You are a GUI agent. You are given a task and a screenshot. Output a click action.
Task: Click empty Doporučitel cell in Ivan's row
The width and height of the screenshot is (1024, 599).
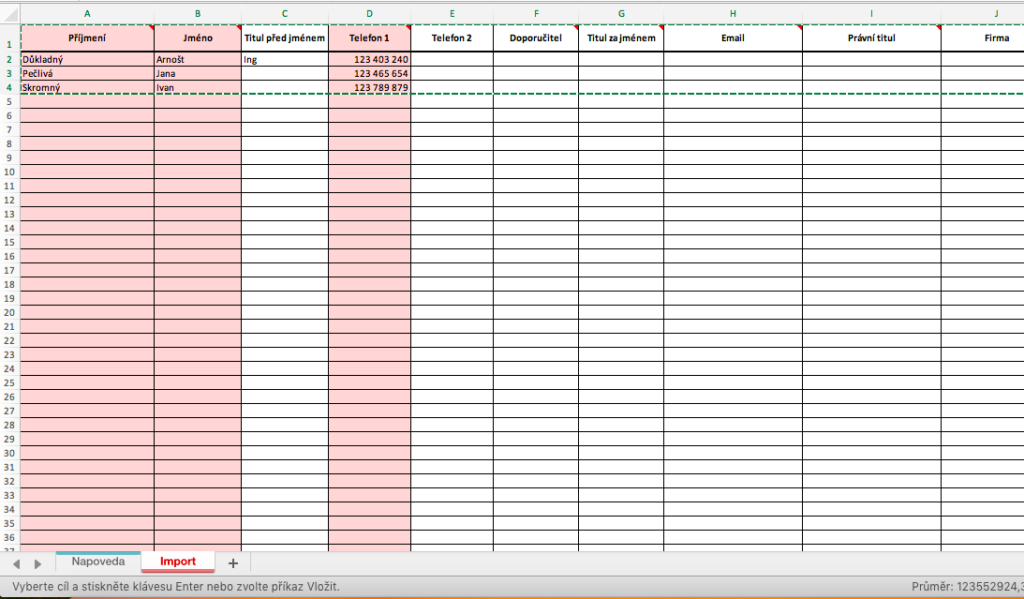point(536,88)
